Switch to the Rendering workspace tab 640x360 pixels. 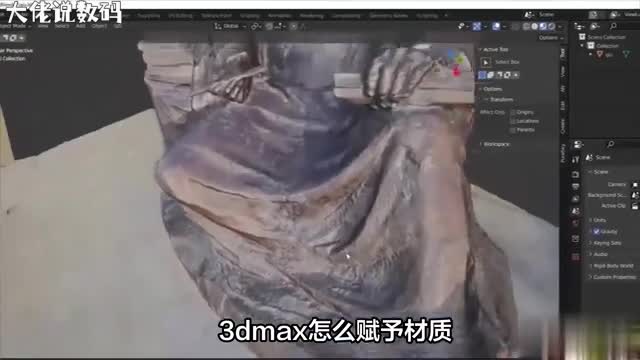(x=311, y=16)
